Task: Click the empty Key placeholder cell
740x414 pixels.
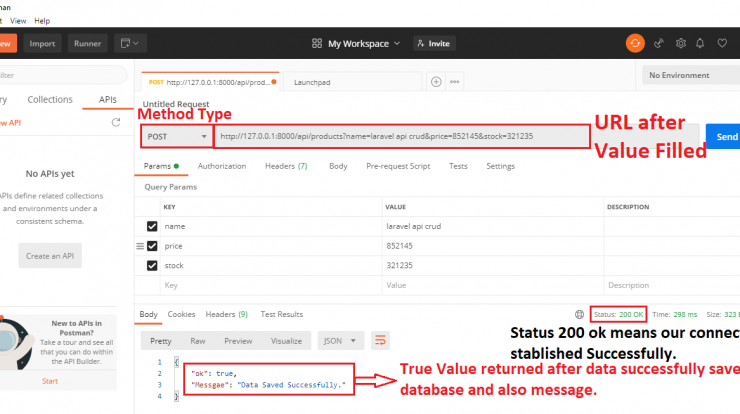Action: tap(271, 285)
